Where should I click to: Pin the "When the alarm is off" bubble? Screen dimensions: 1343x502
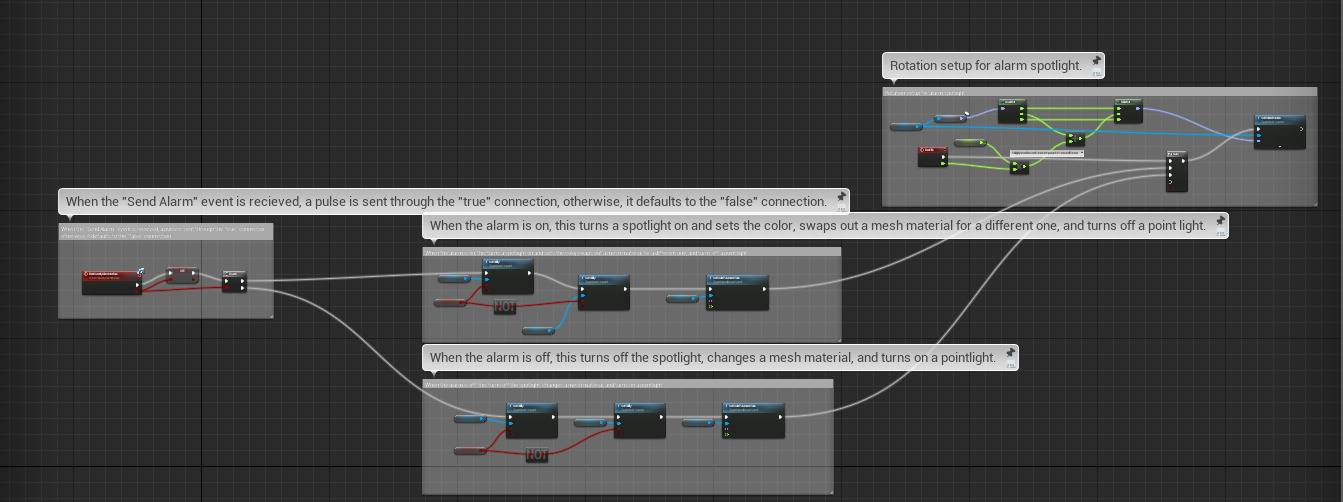[x=1011, y=352]
